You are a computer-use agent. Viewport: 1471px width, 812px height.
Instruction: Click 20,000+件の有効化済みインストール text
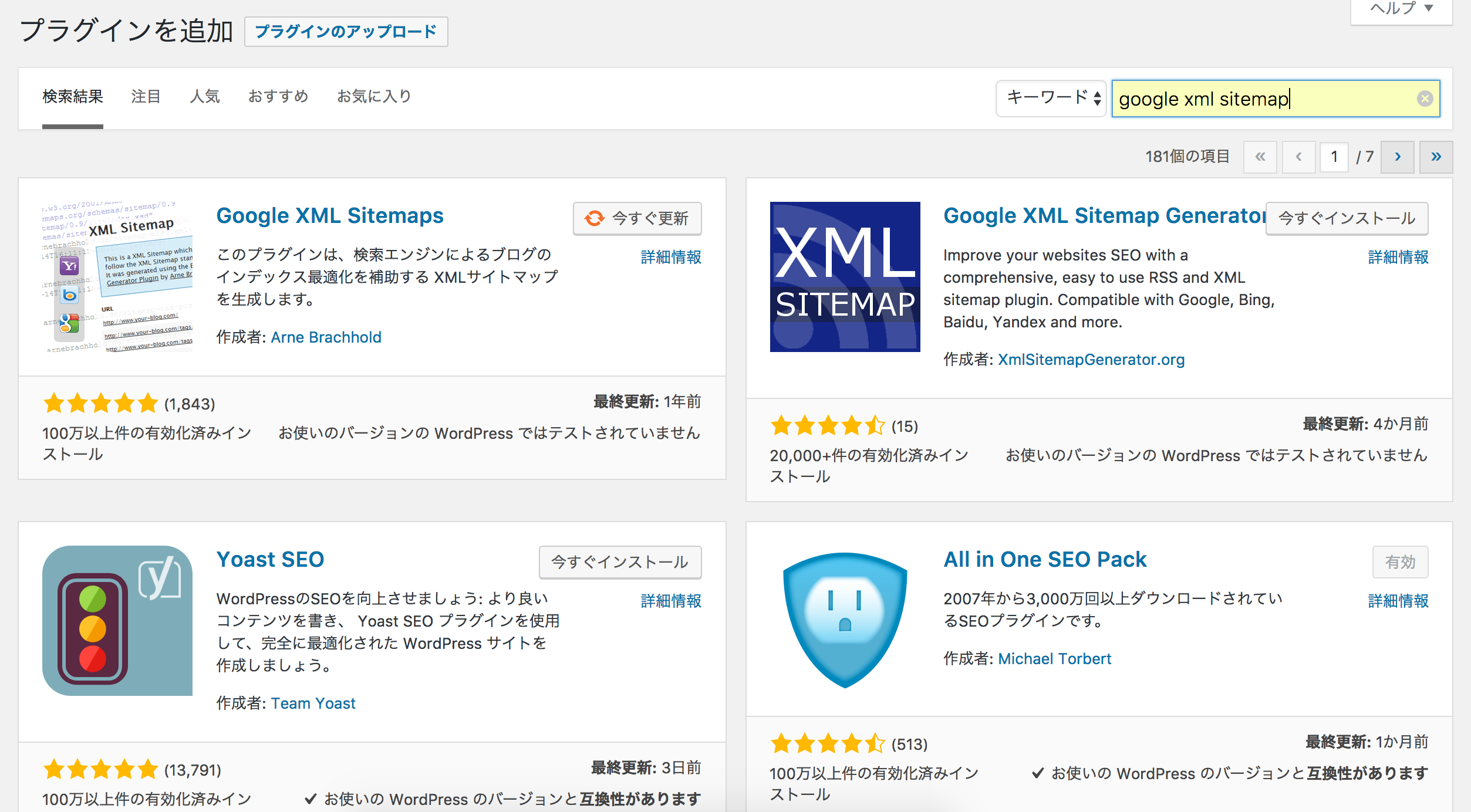[869, 466]
